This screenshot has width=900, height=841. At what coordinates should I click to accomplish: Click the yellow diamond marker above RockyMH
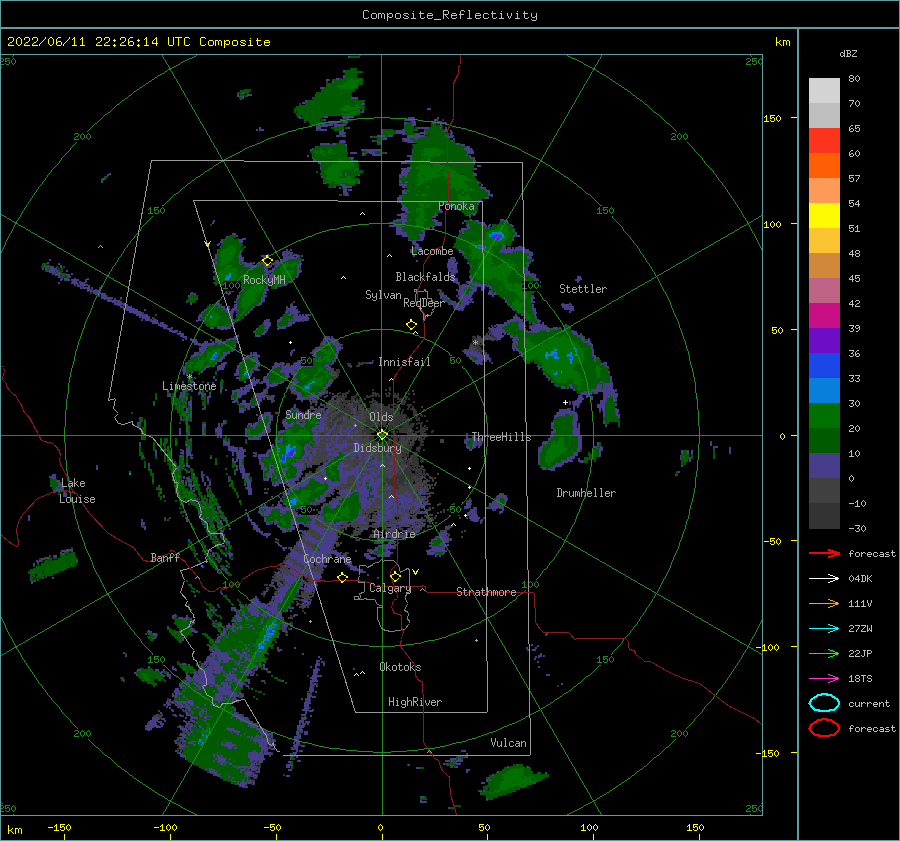coord(267,261)
